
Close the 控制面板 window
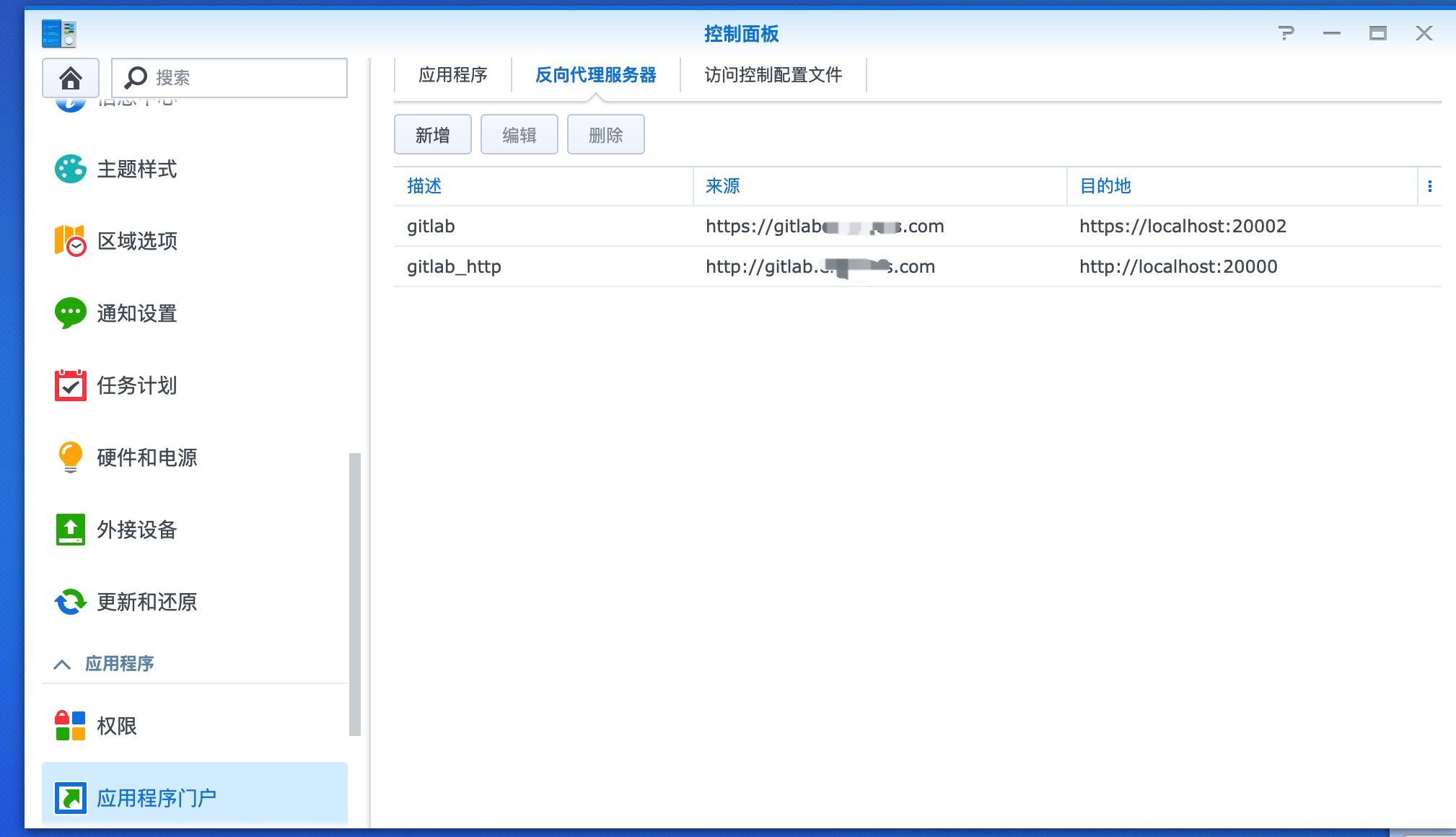pos(1424,33)
